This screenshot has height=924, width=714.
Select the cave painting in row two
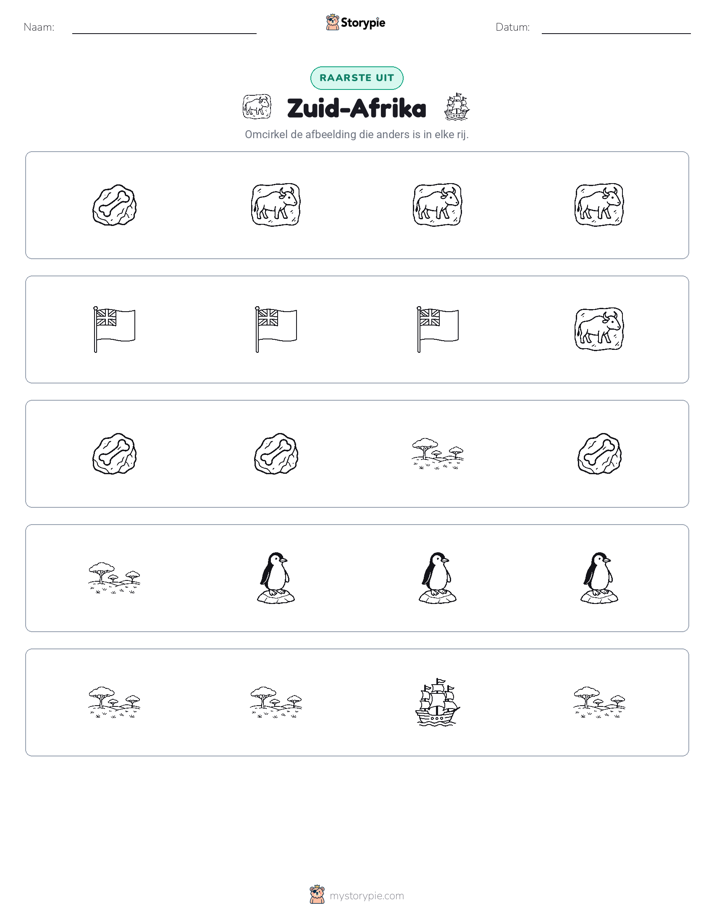tap(599, 329)
